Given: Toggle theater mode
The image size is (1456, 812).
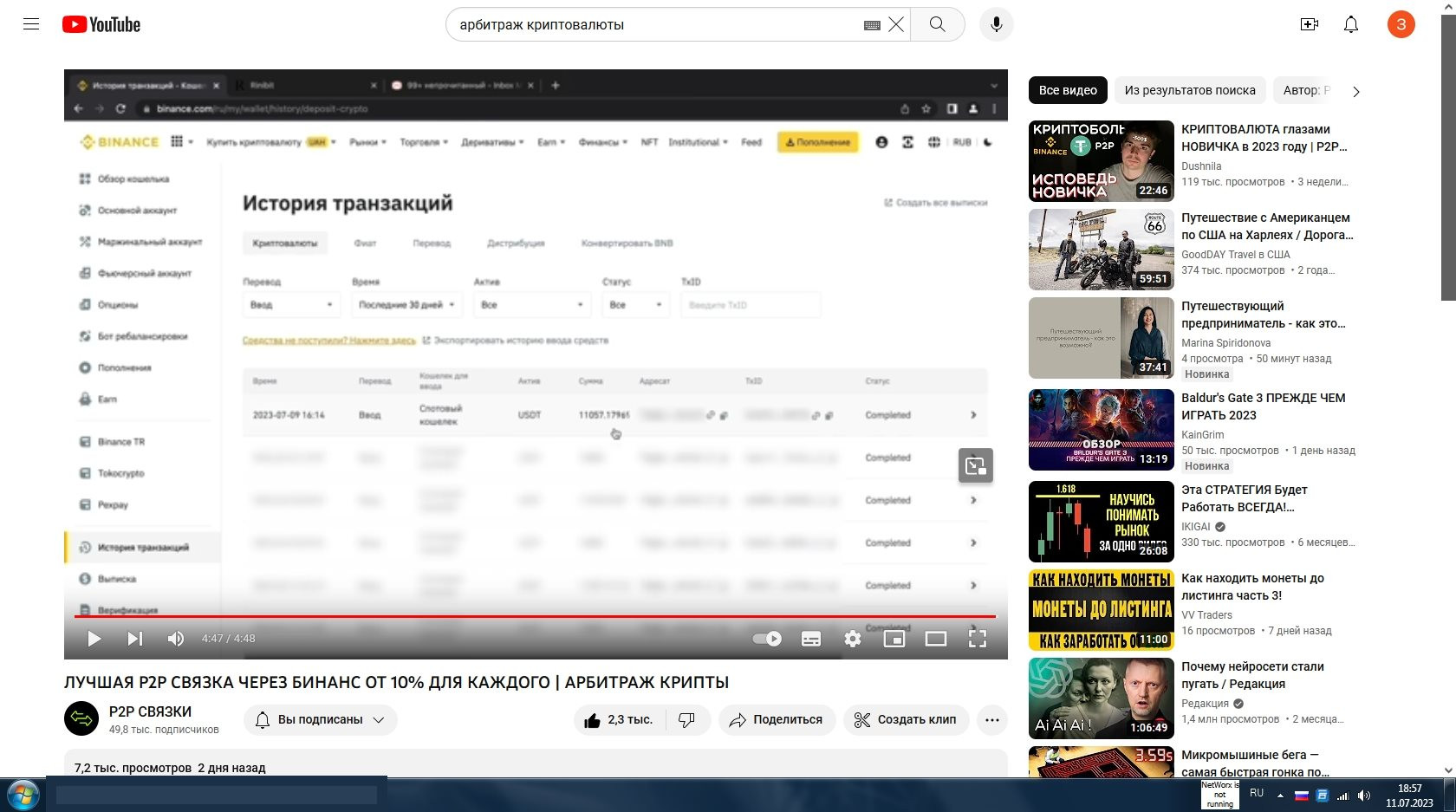Looking at the screenshot, I should coord(936,639).
